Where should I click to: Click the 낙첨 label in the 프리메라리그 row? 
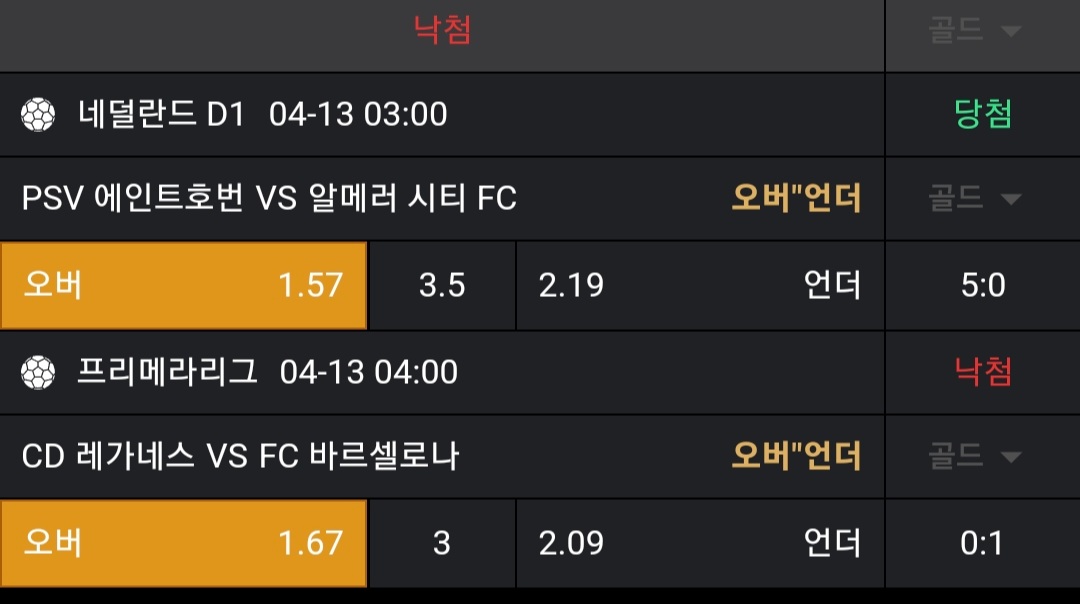click(983, 373)
